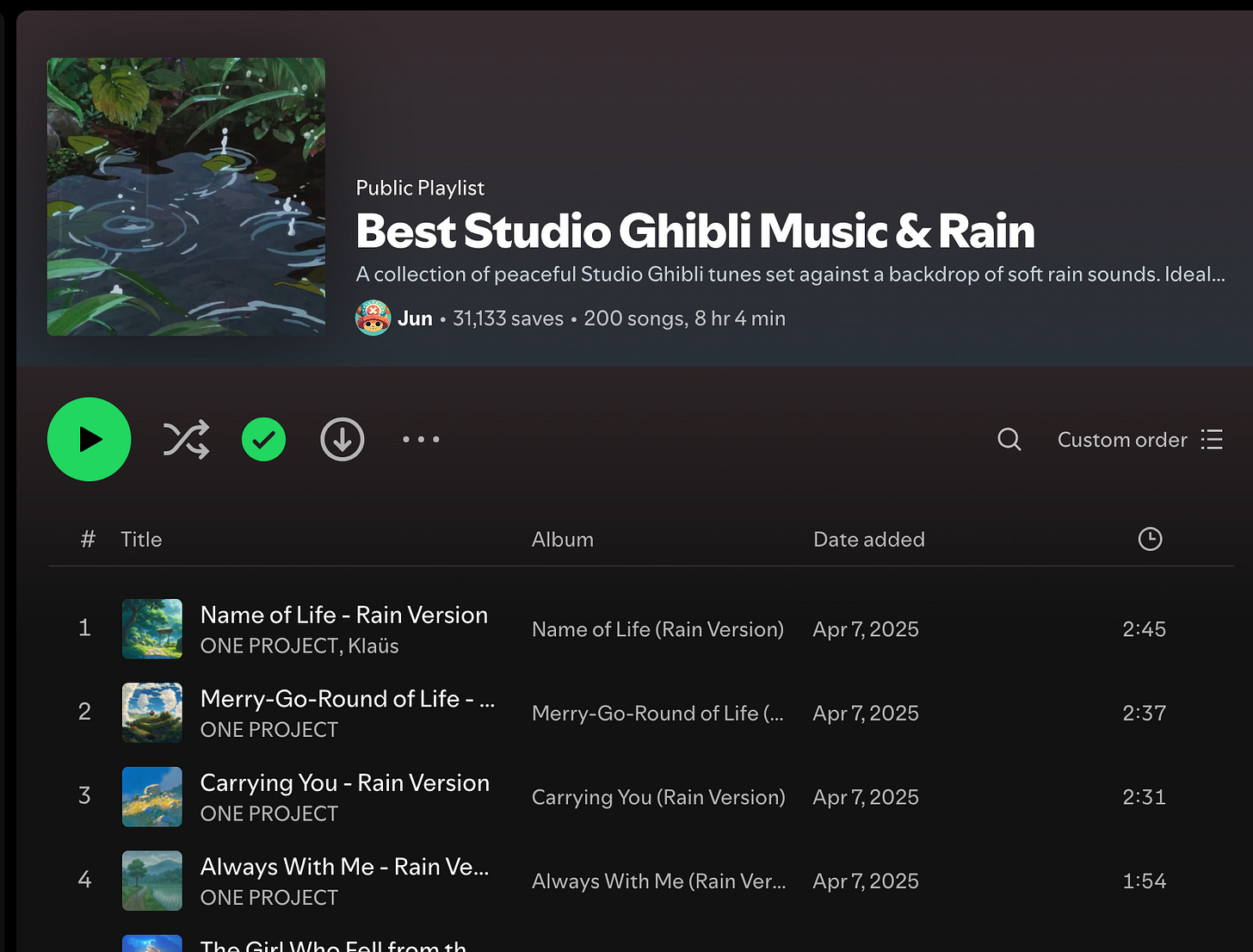Open artist Klaüs on track one
Screen dimensions: 1253x952
point(373,646)
